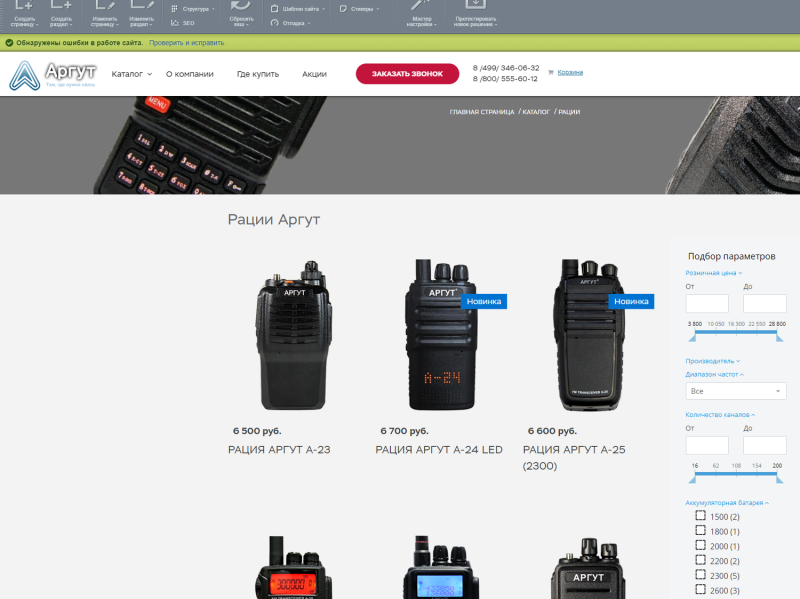The height and width of the screenshot is (599, 800).
Task: Click the 'Новинка' badge on А-25
Action: click(631, 302)
